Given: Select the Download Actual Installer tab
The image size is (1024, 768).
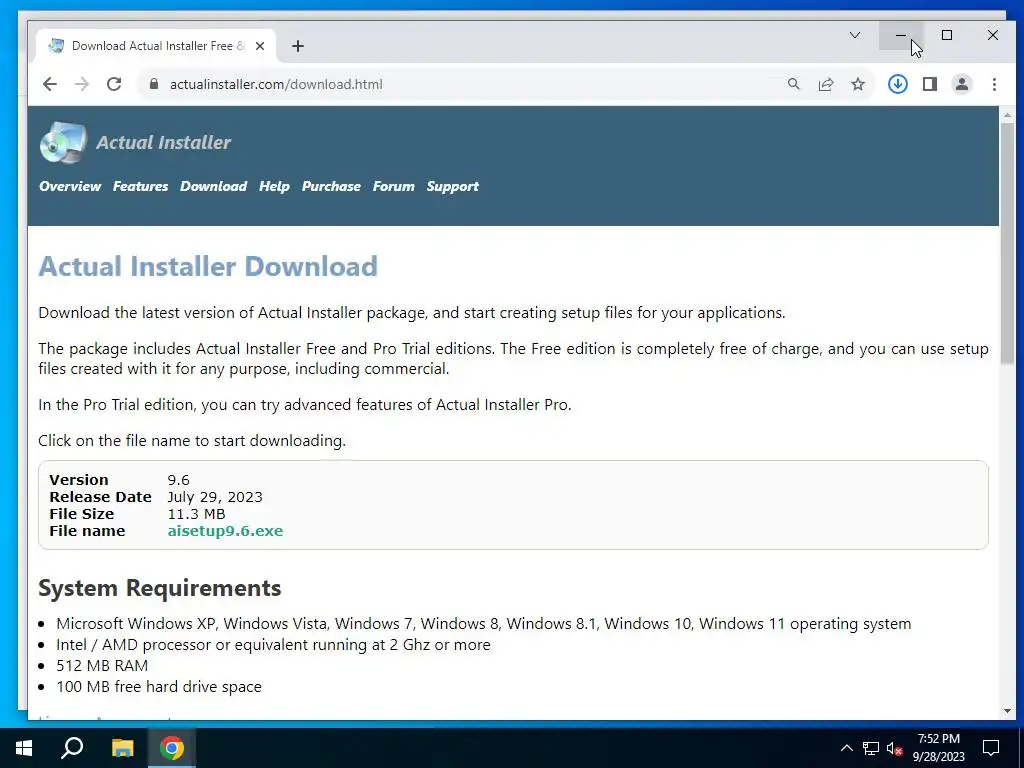Looking at the screenshot, I should (157, 46).
